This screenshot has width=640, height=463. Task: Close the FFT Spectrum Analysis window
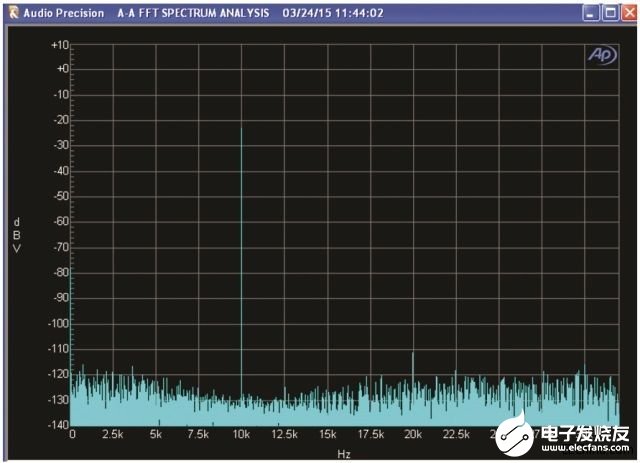pos(630,13)
